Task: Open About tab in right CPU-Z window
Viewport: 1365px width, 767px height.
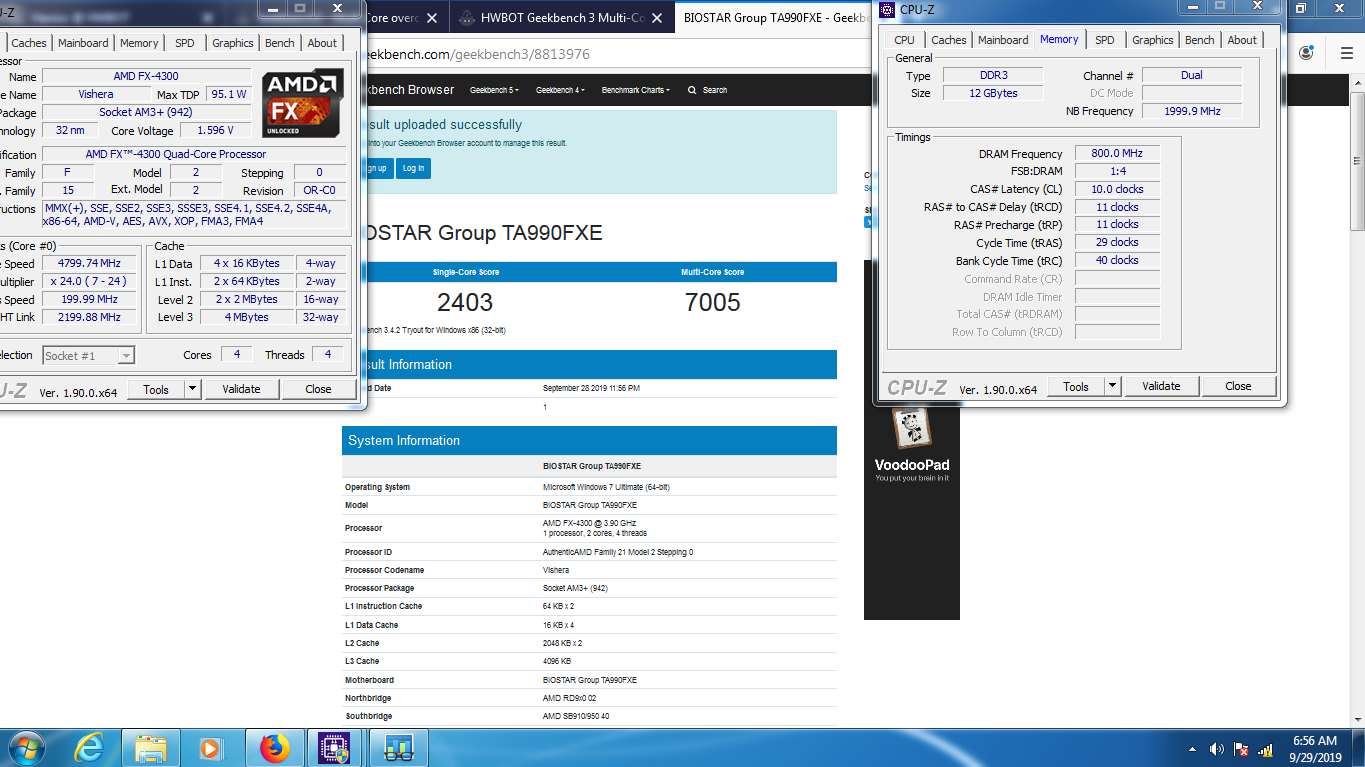Action: point(1242,40)
